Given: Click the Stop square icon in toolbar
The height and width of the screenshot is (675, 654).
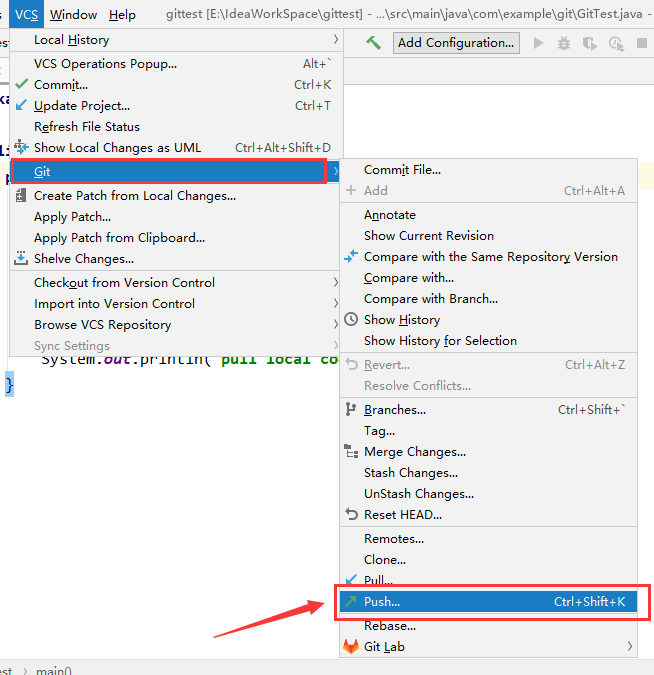Looking at the screenshot, I should point(642,43).
